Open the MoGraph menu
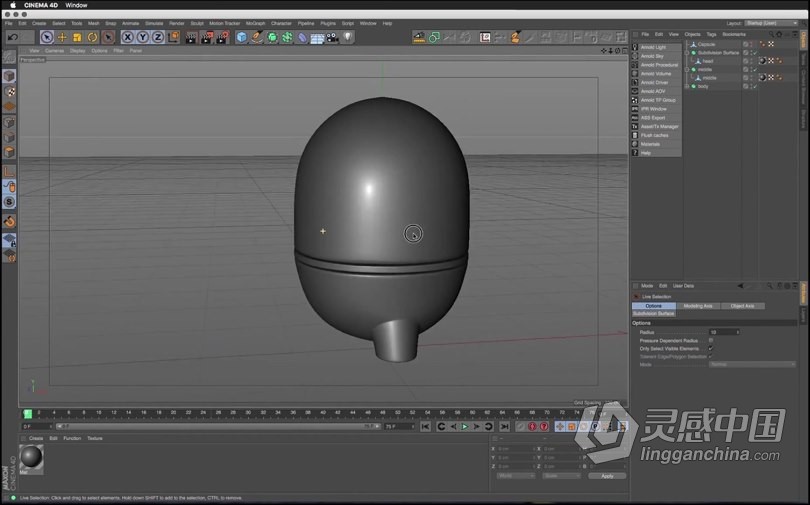This screenshot has height=505, width=810. [255, 23]
